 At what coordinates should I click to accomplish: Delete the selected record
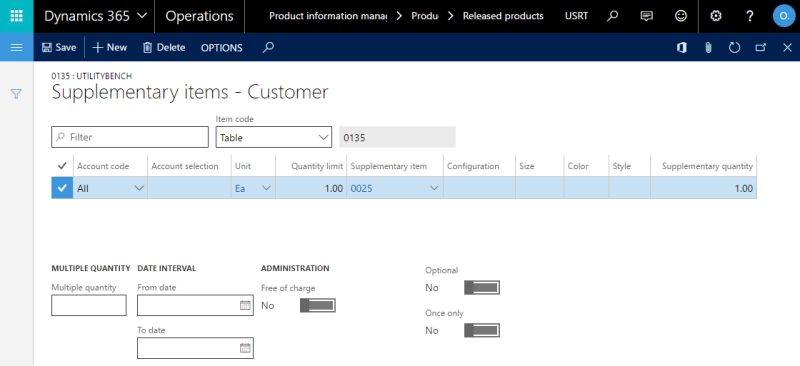pyautogui.click(x=164, y=47)
